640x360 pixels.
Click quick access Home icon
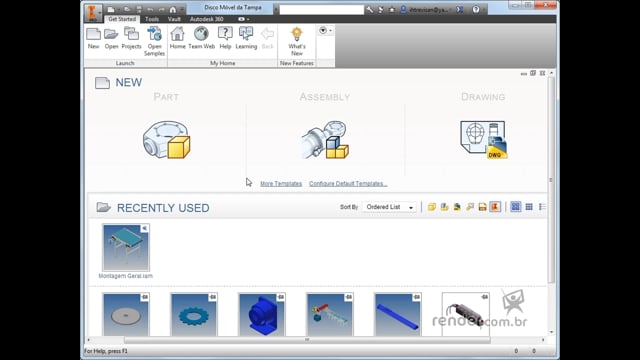click(x=173, y=9)
